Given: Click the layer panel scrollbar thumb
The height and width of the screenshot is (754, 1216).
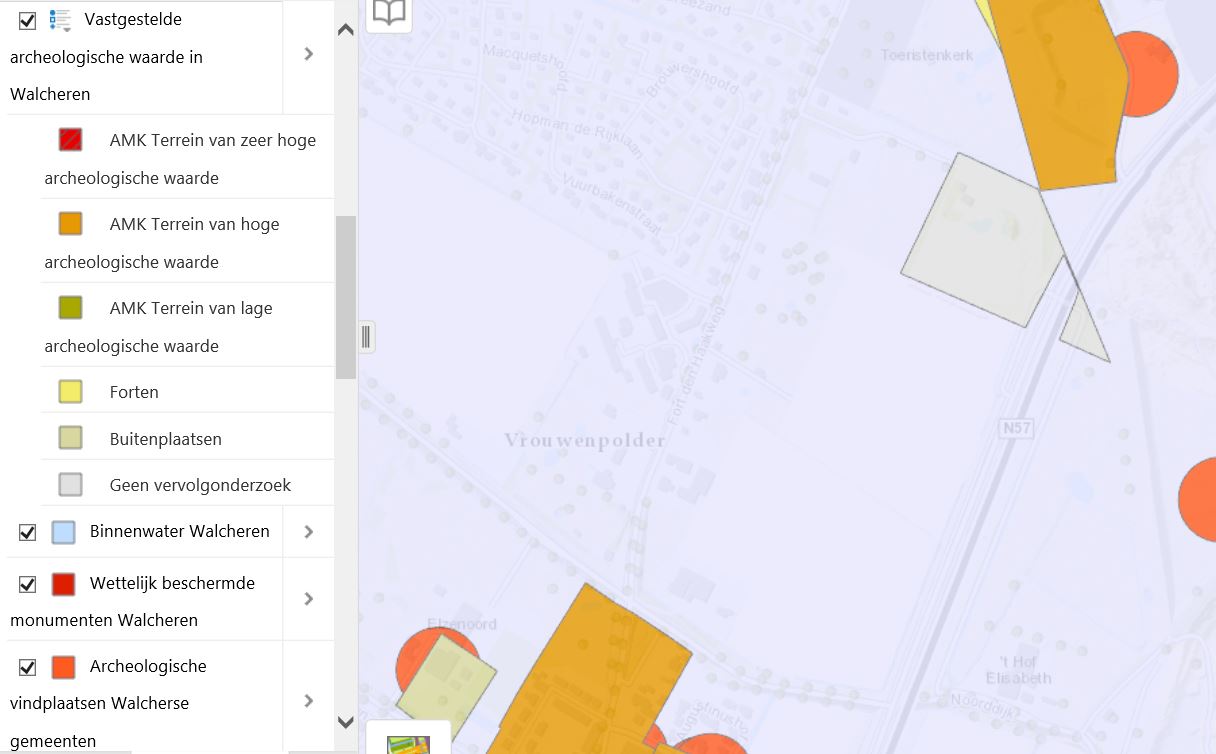Looking at the screenshot, I should click(346, 297).
